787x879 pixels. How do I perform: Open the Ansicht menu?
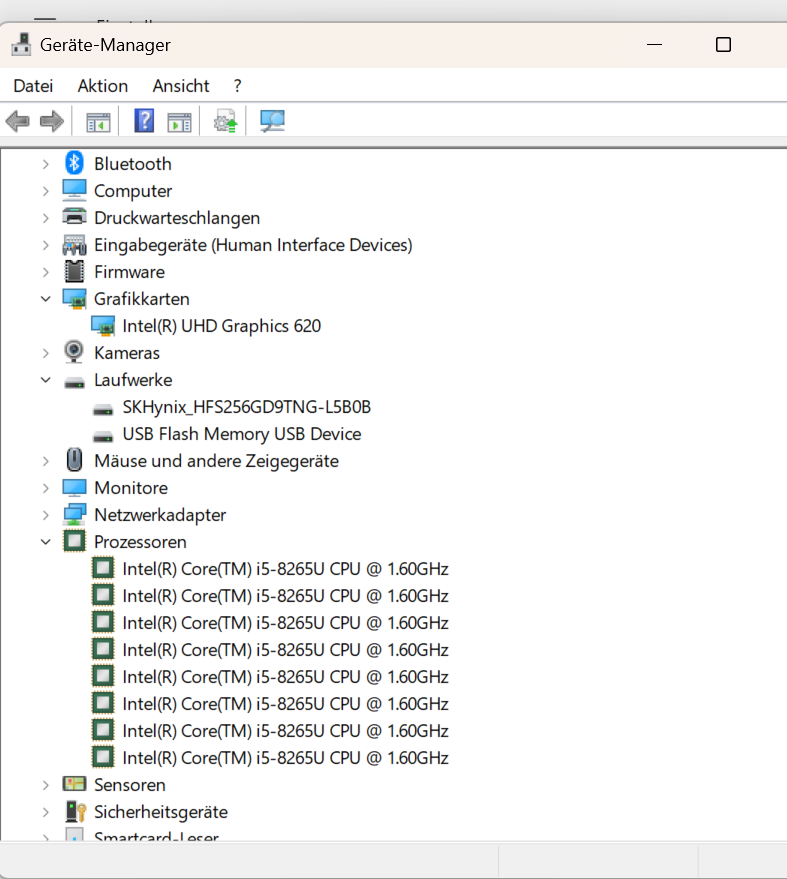(180, 86)
